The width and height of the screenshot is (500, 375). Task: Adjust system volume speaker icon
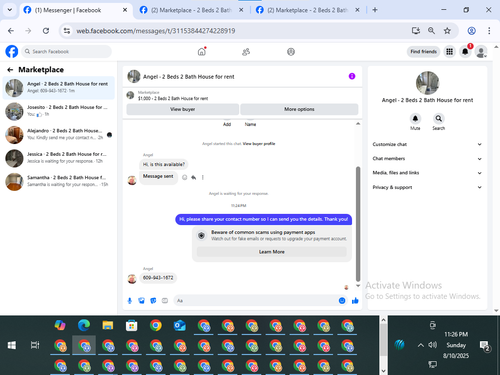[x=432, y=345]
